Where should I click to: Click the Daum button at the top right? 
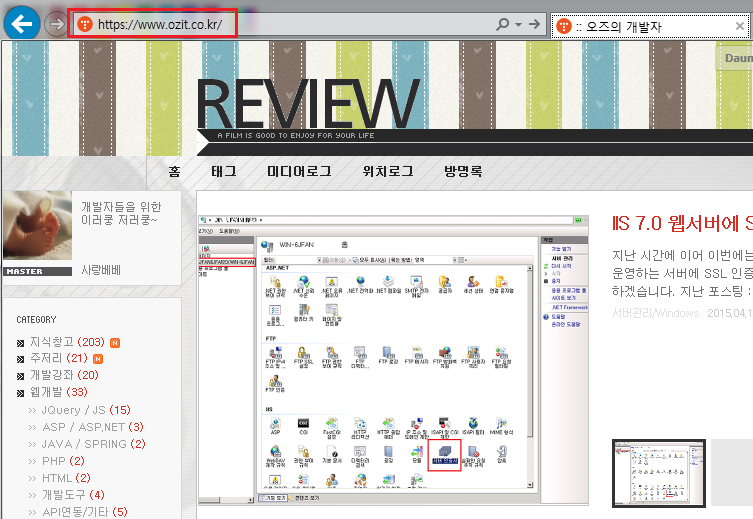pos(734,58)
